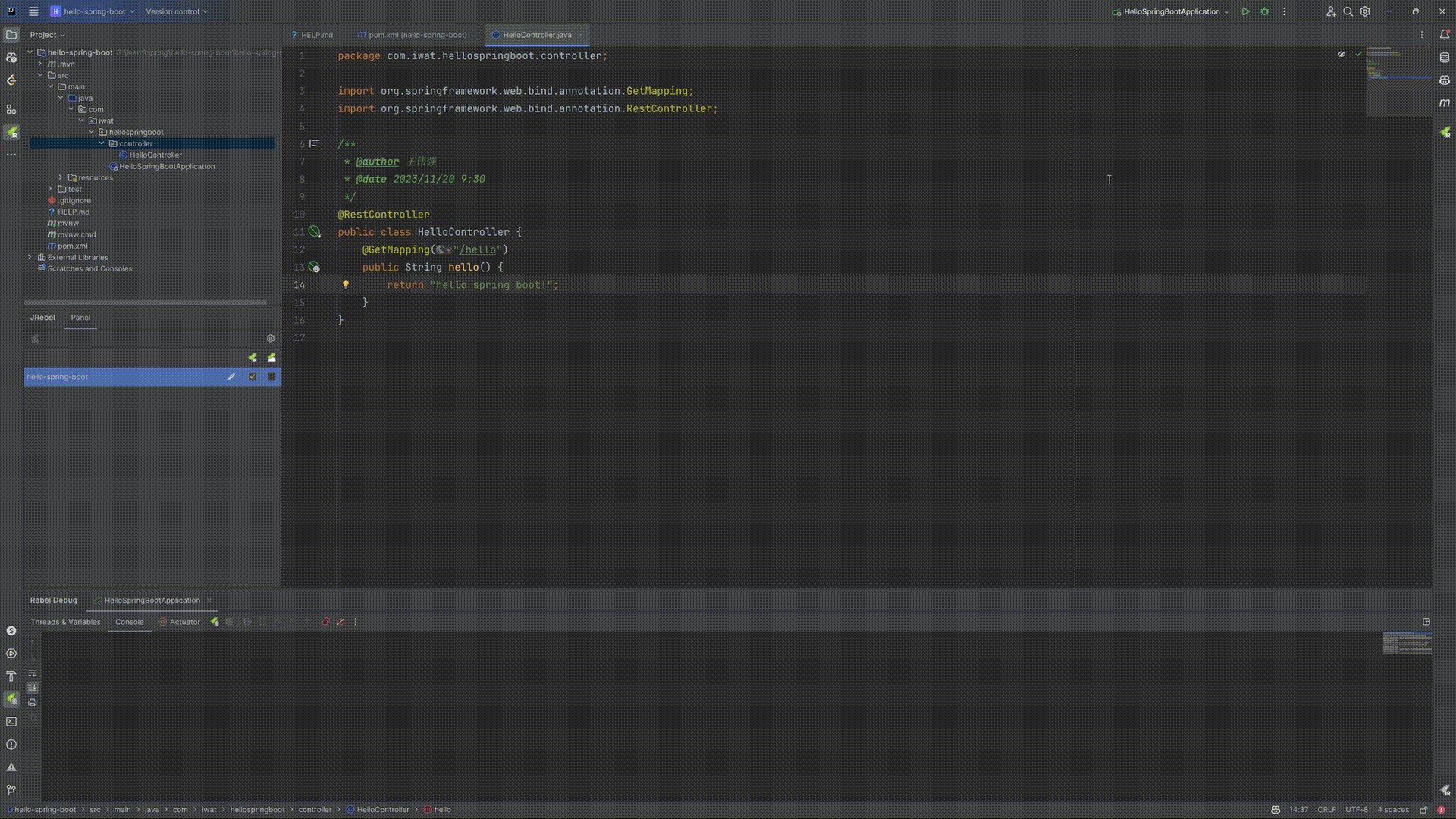This screenshot has width=1456, height=819.
Task: Switch to the Console tab
Action: pyautogui.click(x=129, y=622)
